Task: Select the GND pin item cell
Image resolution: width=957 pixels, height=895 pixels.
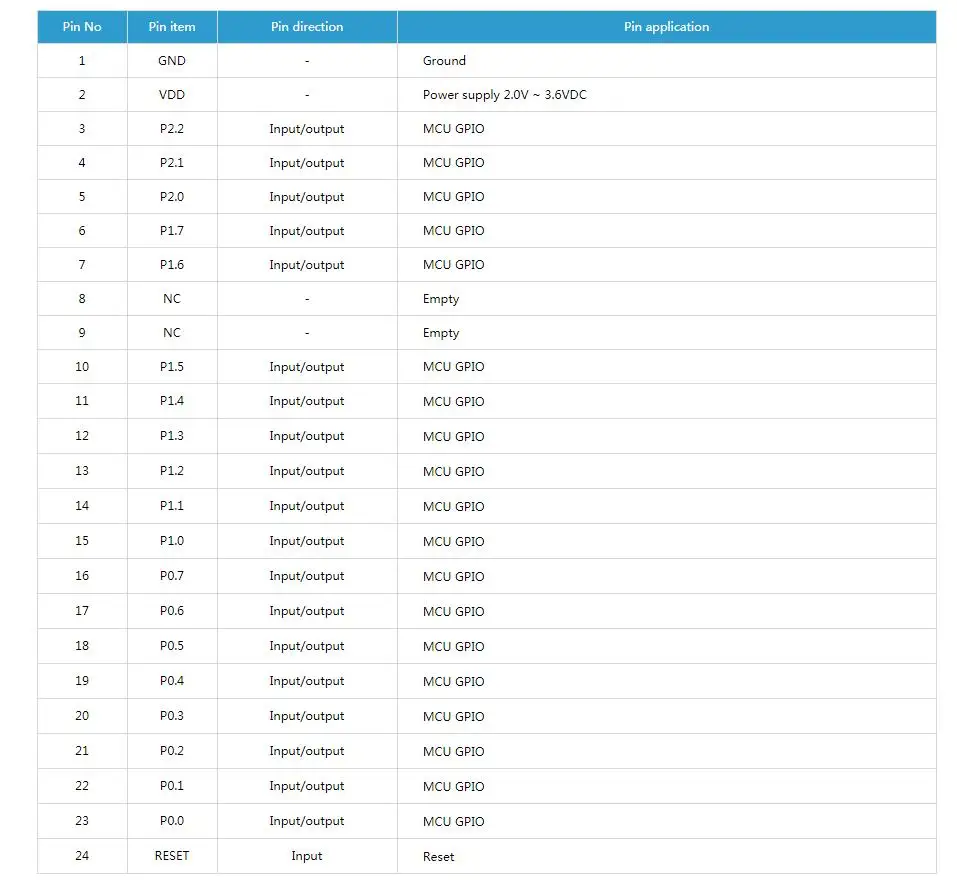Action: (172, 60)
